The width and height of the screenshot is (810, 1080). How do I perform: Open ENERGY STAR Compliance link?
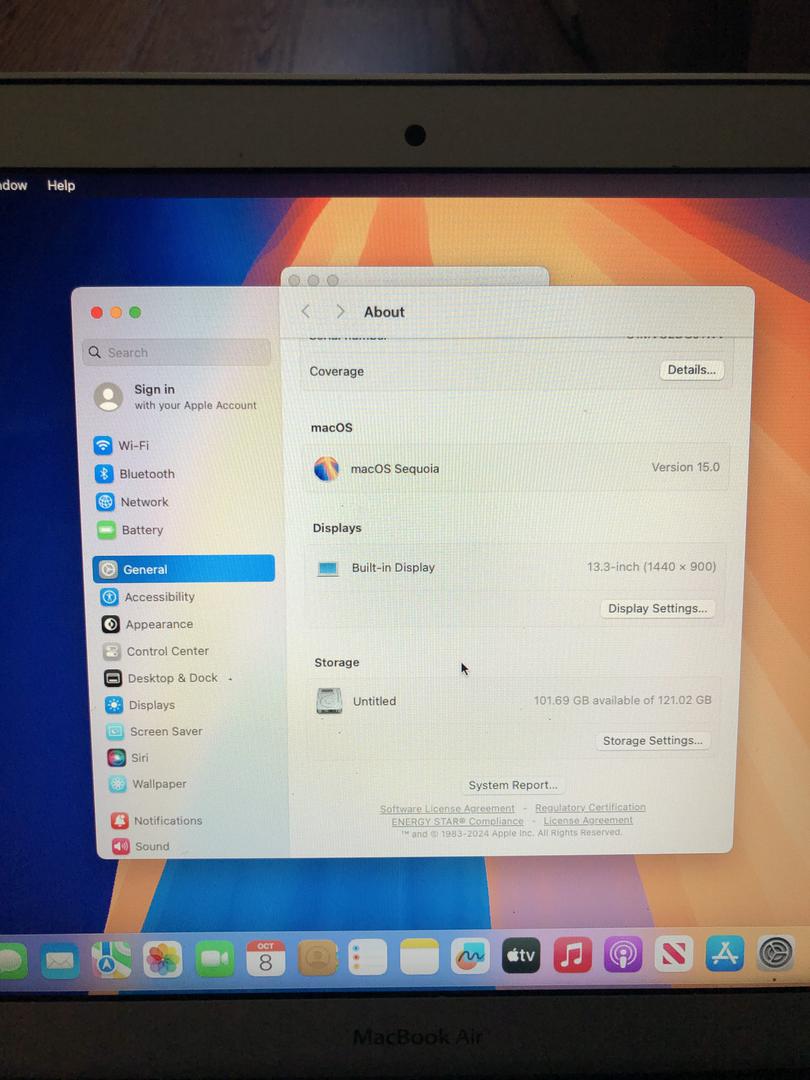click(x=457, y=821)
